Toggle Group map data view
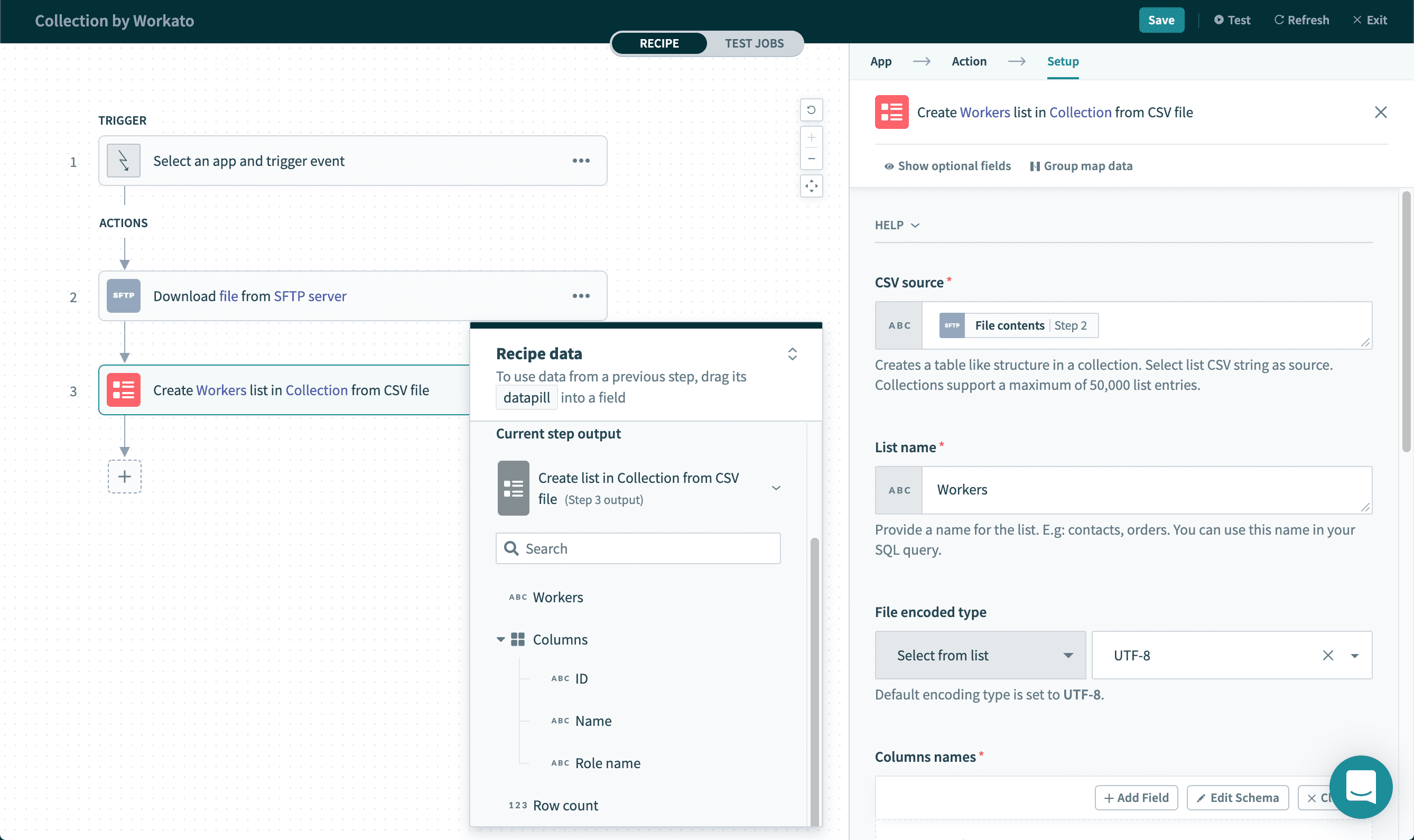Screen dimensions: 1414x840 (1081, 166)
